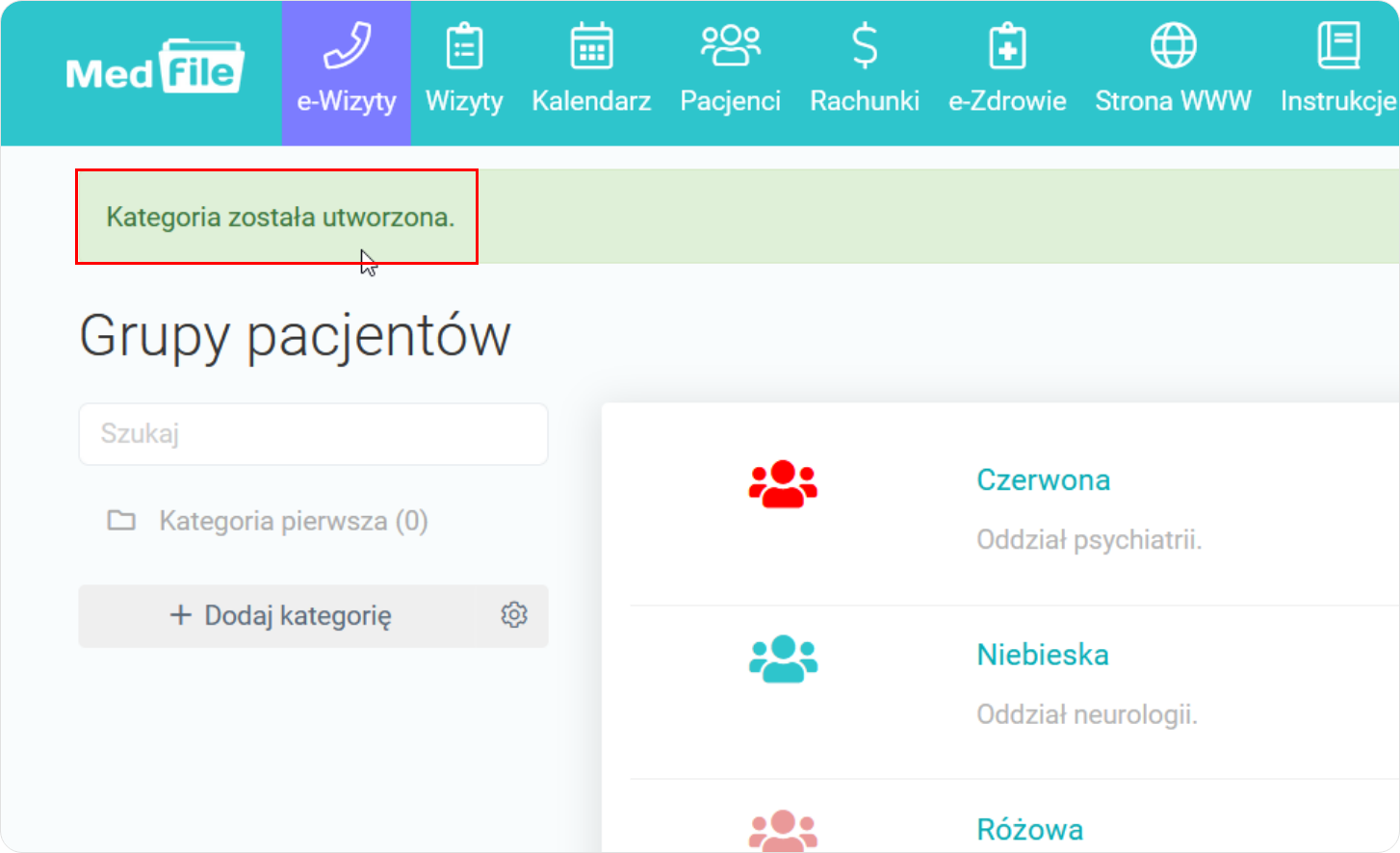
Task: Click the blue Niebieska group icon
Action: point(783,659)
